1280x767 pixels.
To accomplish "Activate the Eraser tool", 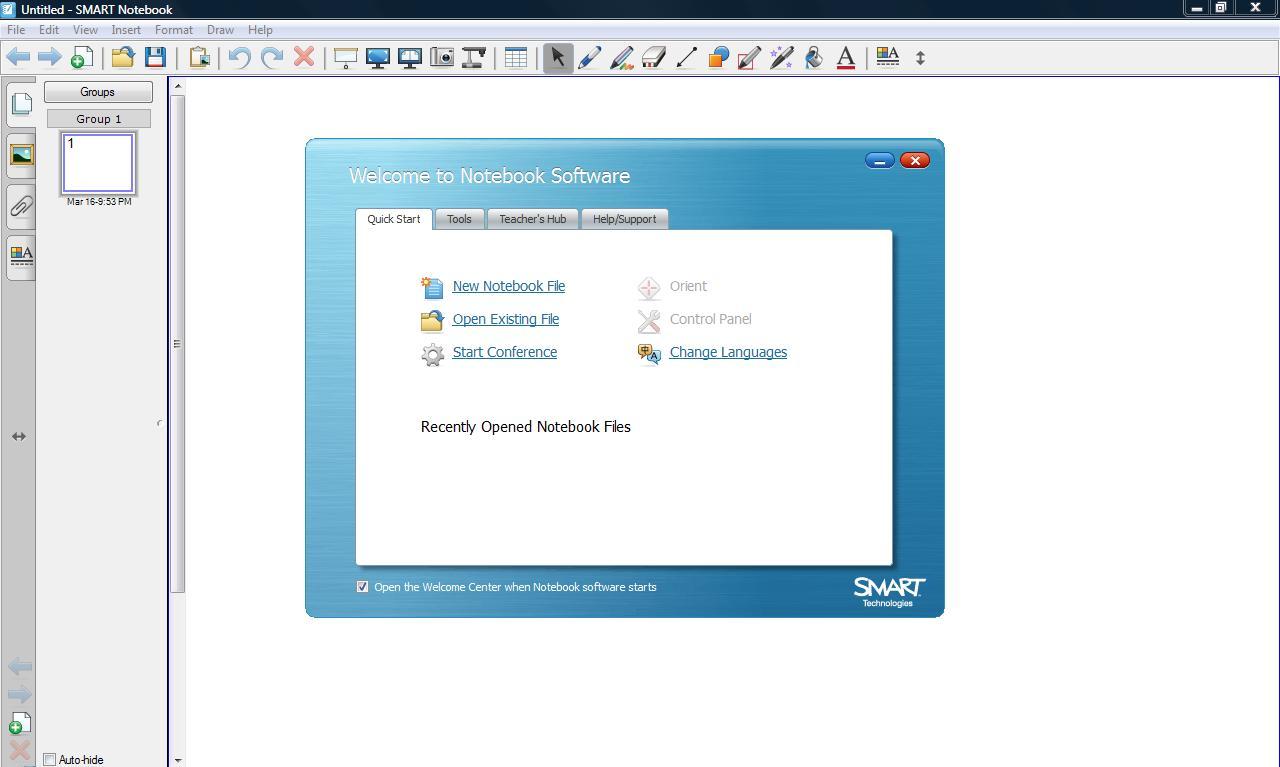I will coord(654,57).
